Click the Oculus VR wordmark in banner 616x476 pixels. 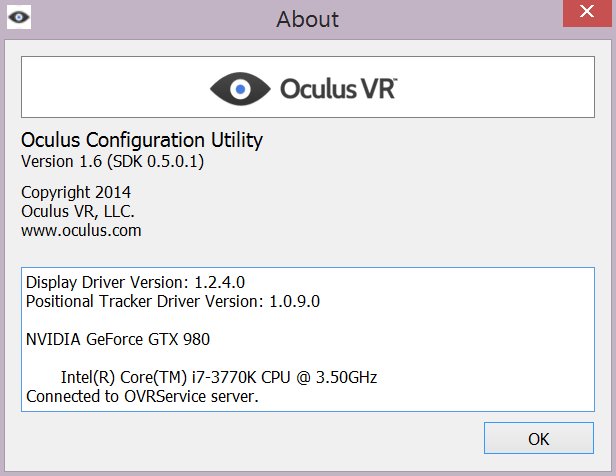[x=338, y=89]
